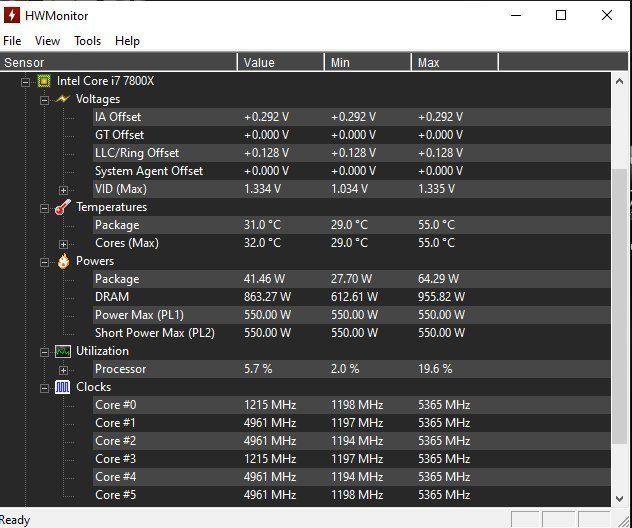Image resolution: width=632 pixels, height=528 pixels.
Task: Click the Voltages lightning bolt icon
Action: pyautogui.click(x=62, y=99)
